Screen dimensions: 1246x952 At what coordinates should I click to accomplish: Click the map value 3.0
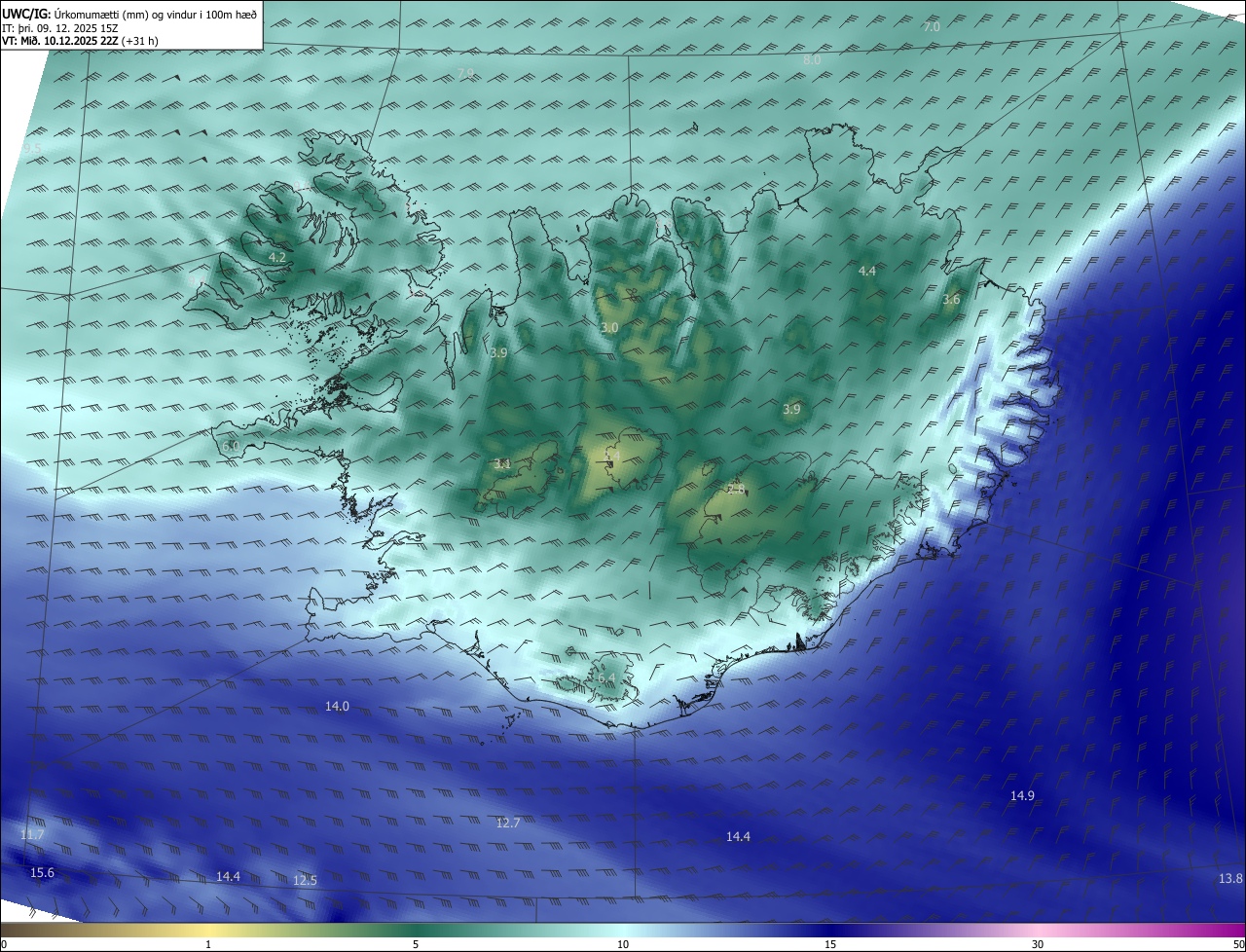(x=609, y=328)
